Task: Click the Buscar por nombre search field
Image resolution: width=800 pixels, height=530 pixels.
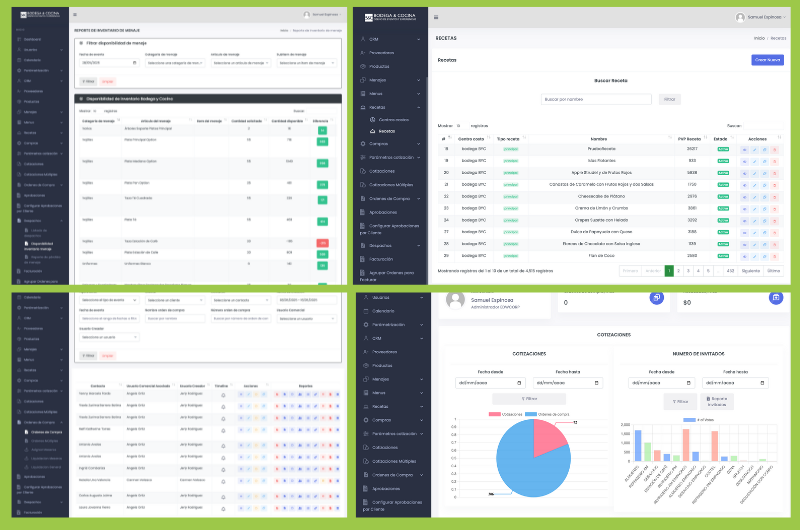Action: coord(597,99)
